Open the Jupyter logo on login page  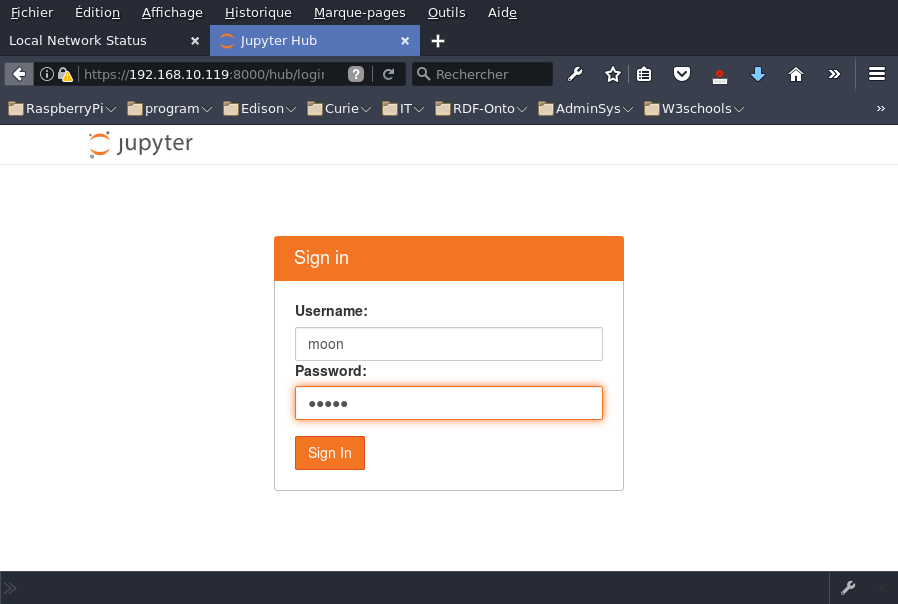(x=140, y=143)
